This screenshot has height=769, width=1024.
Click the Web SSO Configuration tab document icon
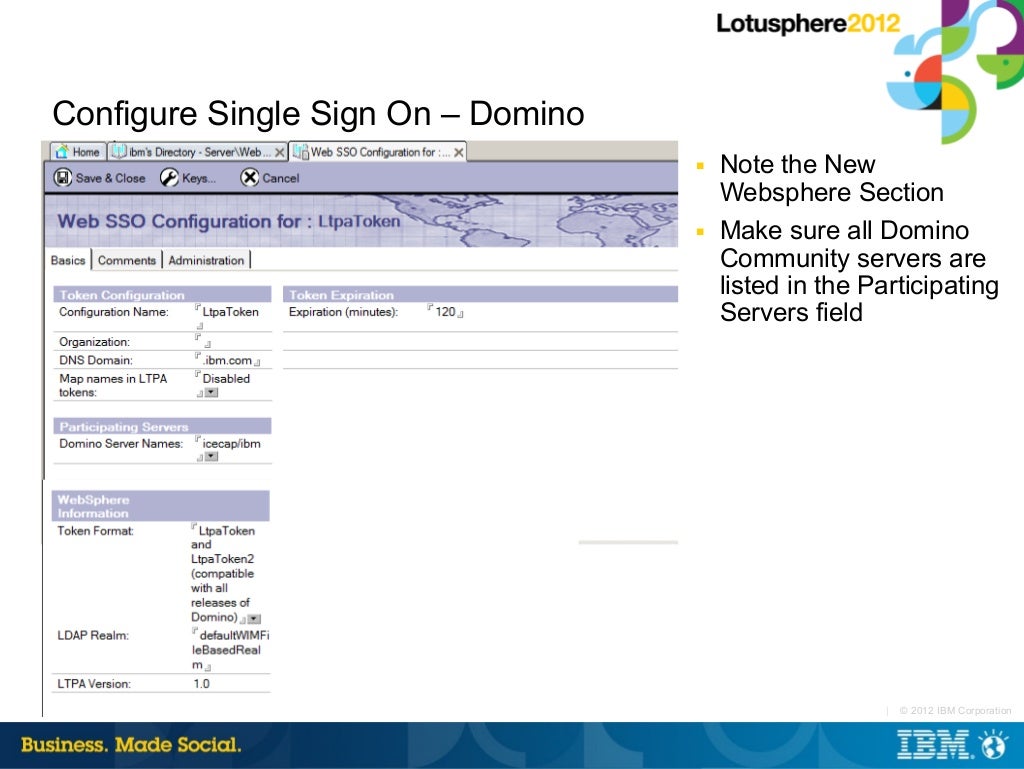(x=300, y=152)
